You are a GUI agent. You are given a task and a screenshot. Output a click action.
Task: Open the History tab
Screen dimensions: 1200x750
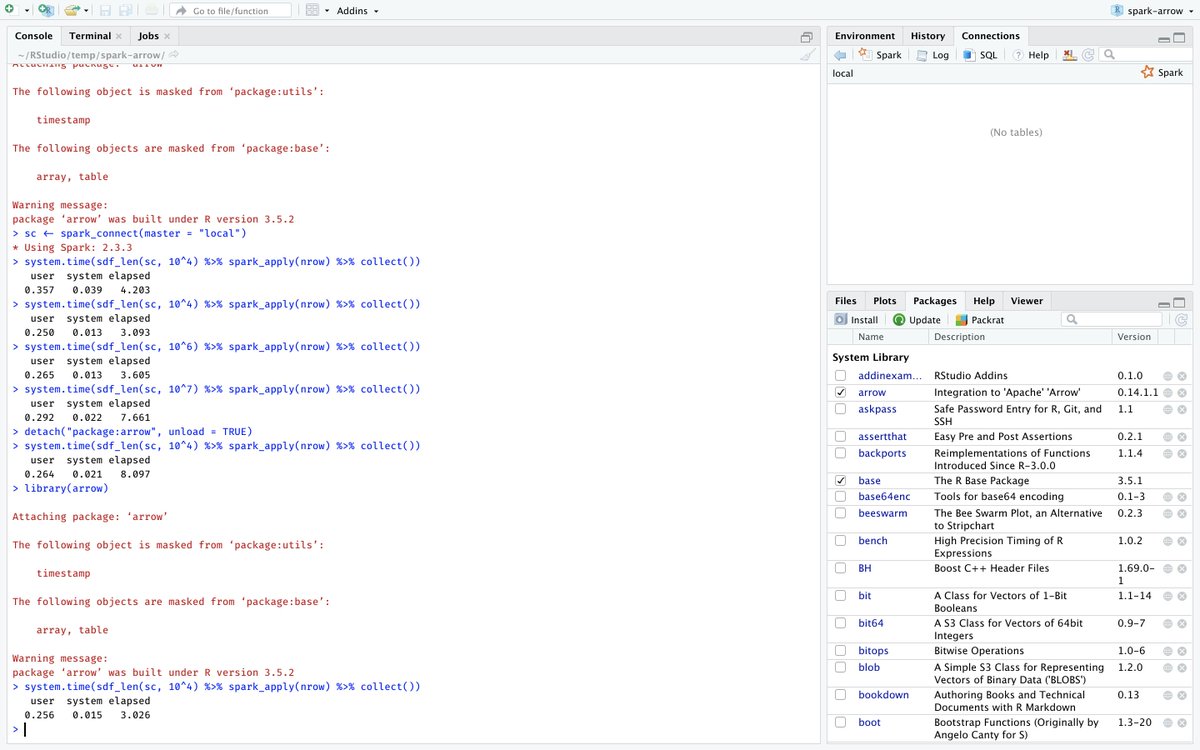pyautogui.click(x=928, y=36)
